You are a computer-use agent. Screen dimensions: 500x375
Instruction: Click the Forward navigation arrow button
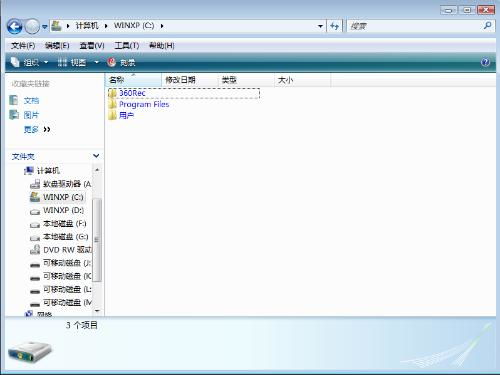point(32,27)
